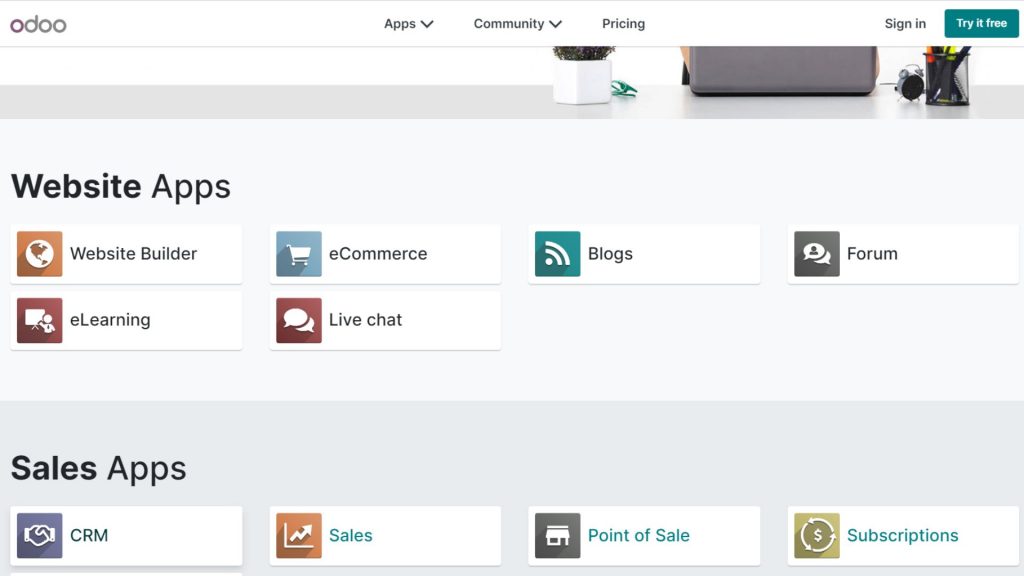The image size is (1024, 576).
Task: Click the CRM handshake icon
Action: 40,536
